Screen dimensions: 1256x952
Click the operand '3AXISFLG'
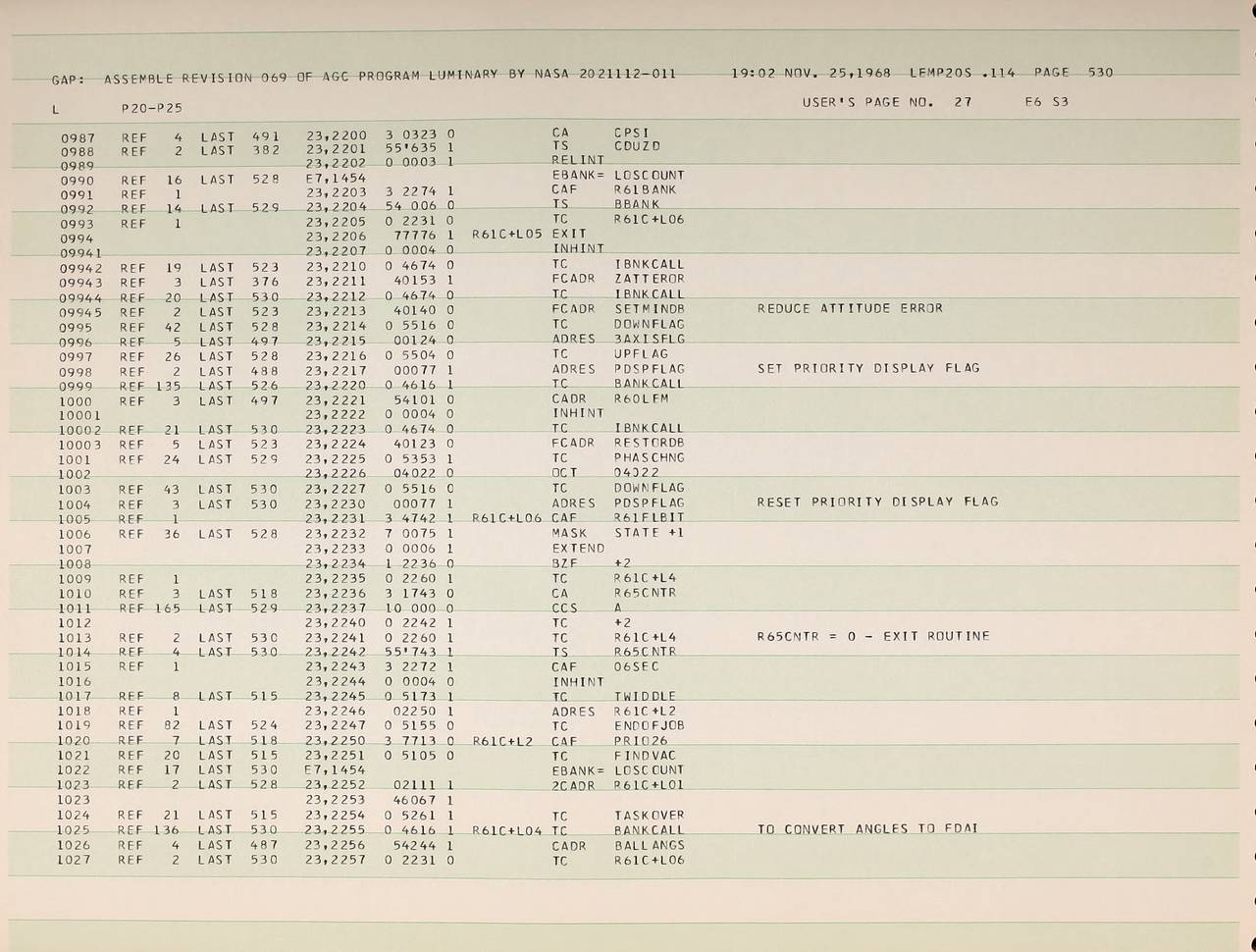tap(650, 339)
